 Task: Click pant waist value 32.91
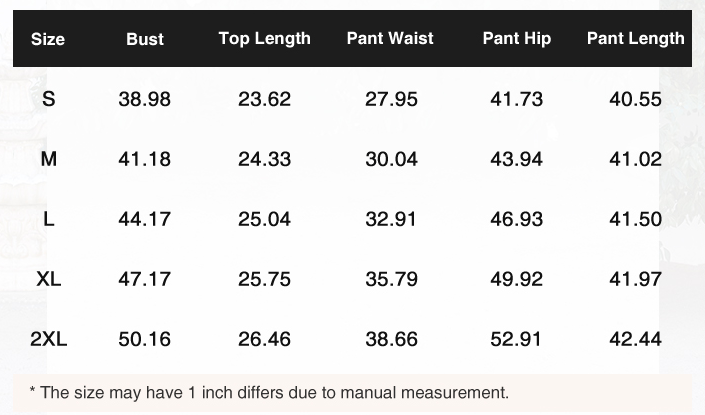click(x=391, y=219)
